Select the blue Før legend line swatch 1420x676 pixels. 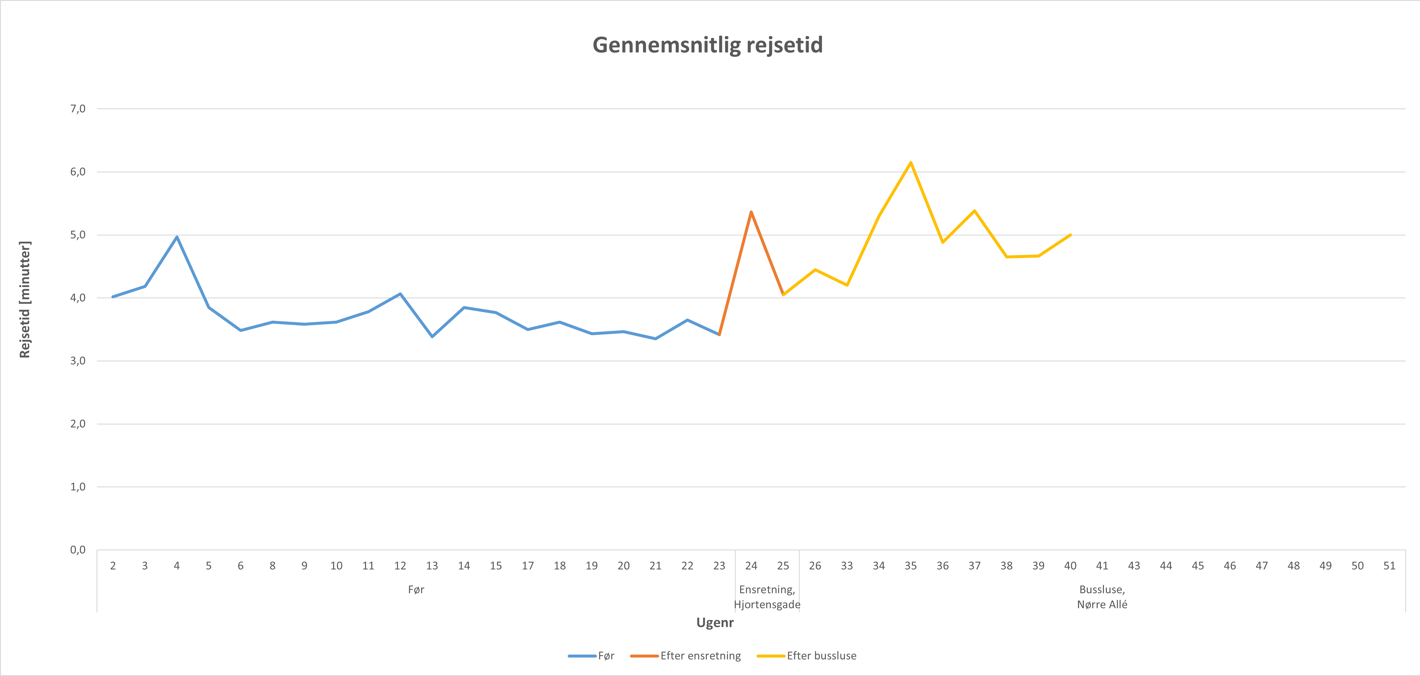tap(581, 656)
